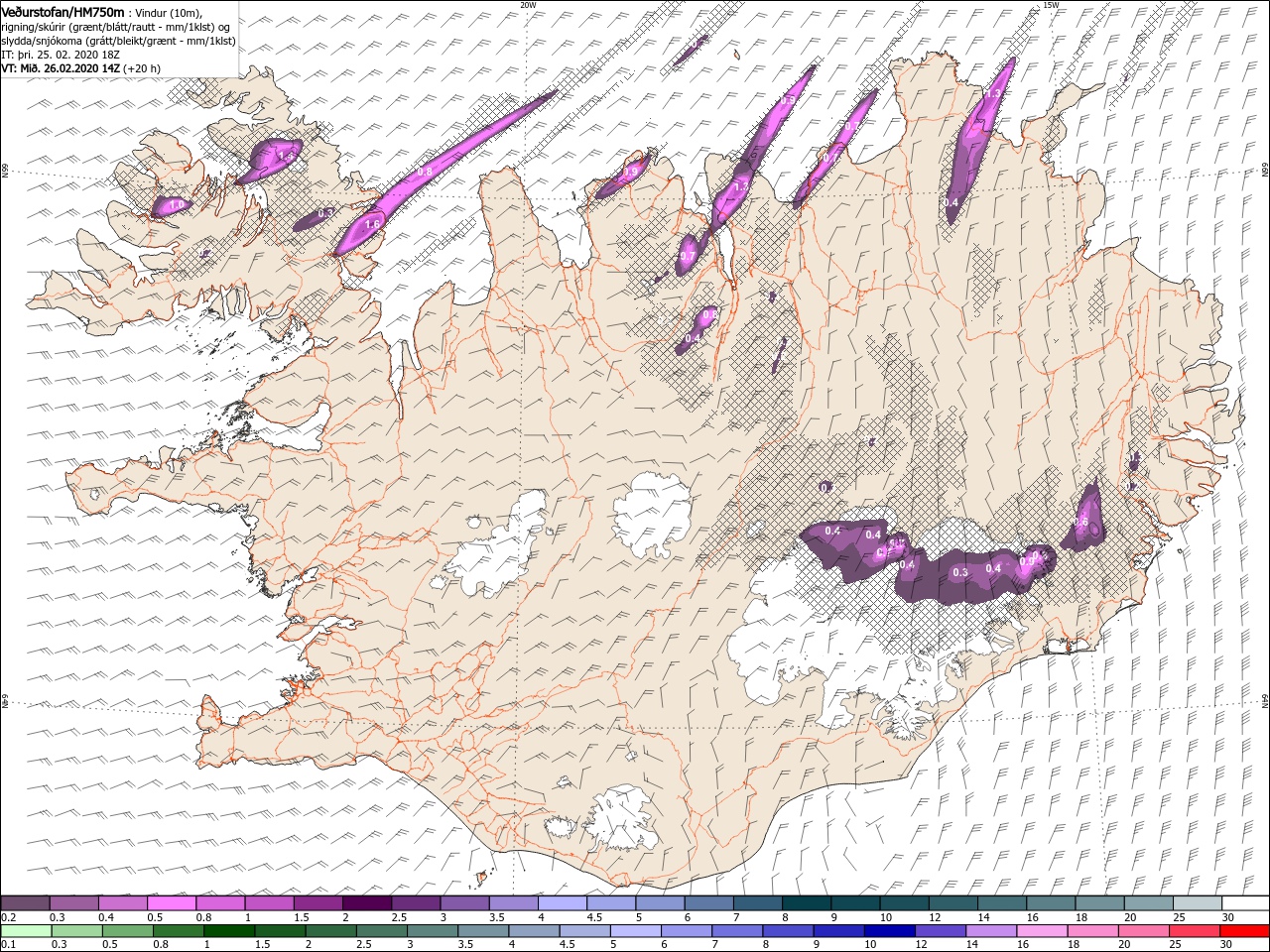
Task: Click lower legend swatch starting at 4
Action: click(534, 931)
